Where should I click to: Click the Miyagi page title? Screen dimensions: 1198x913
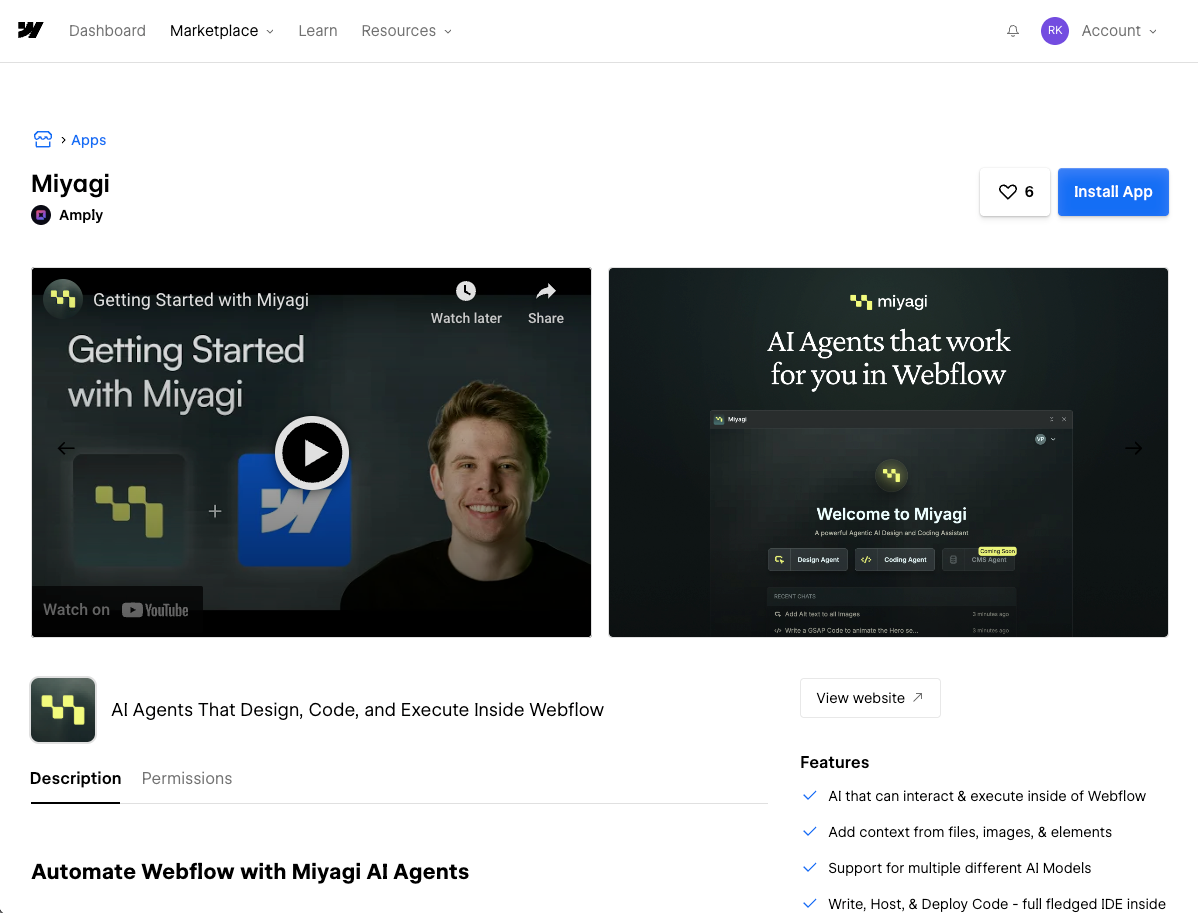(x=70, y=184)
